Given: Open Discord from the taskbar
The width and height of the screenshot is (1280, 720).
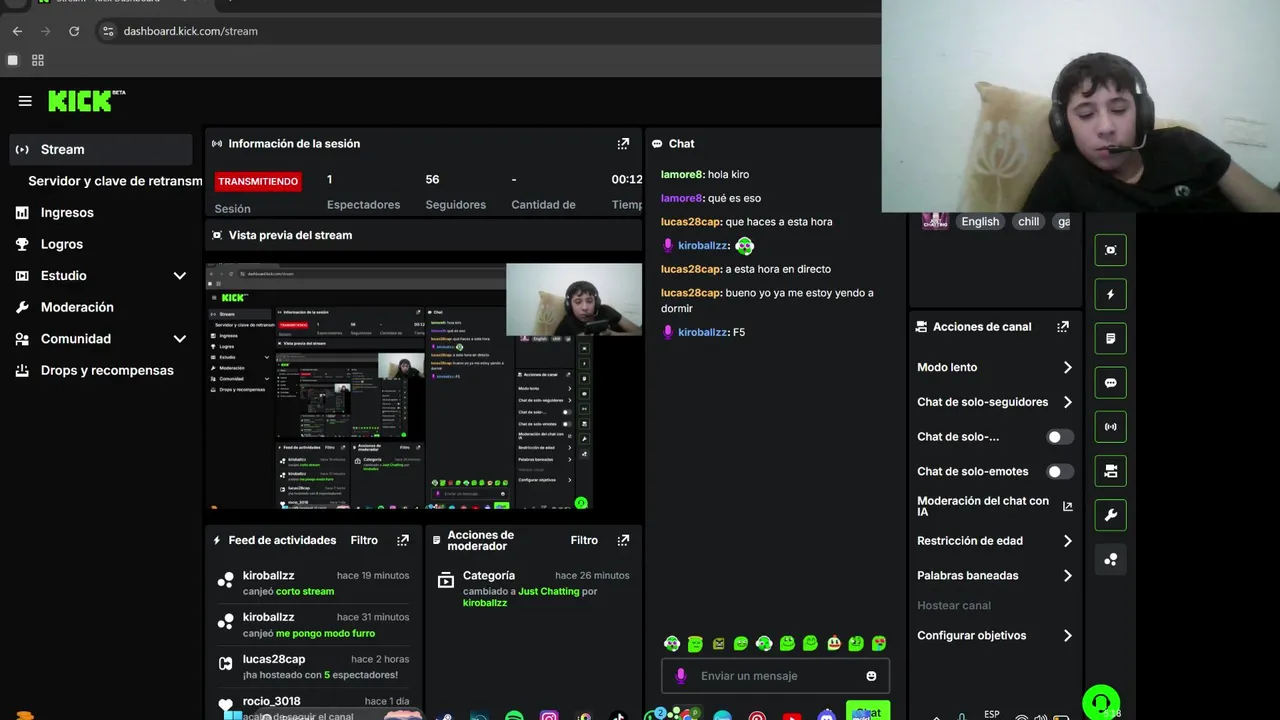Looking at the screenshot, I should (826, 716).
